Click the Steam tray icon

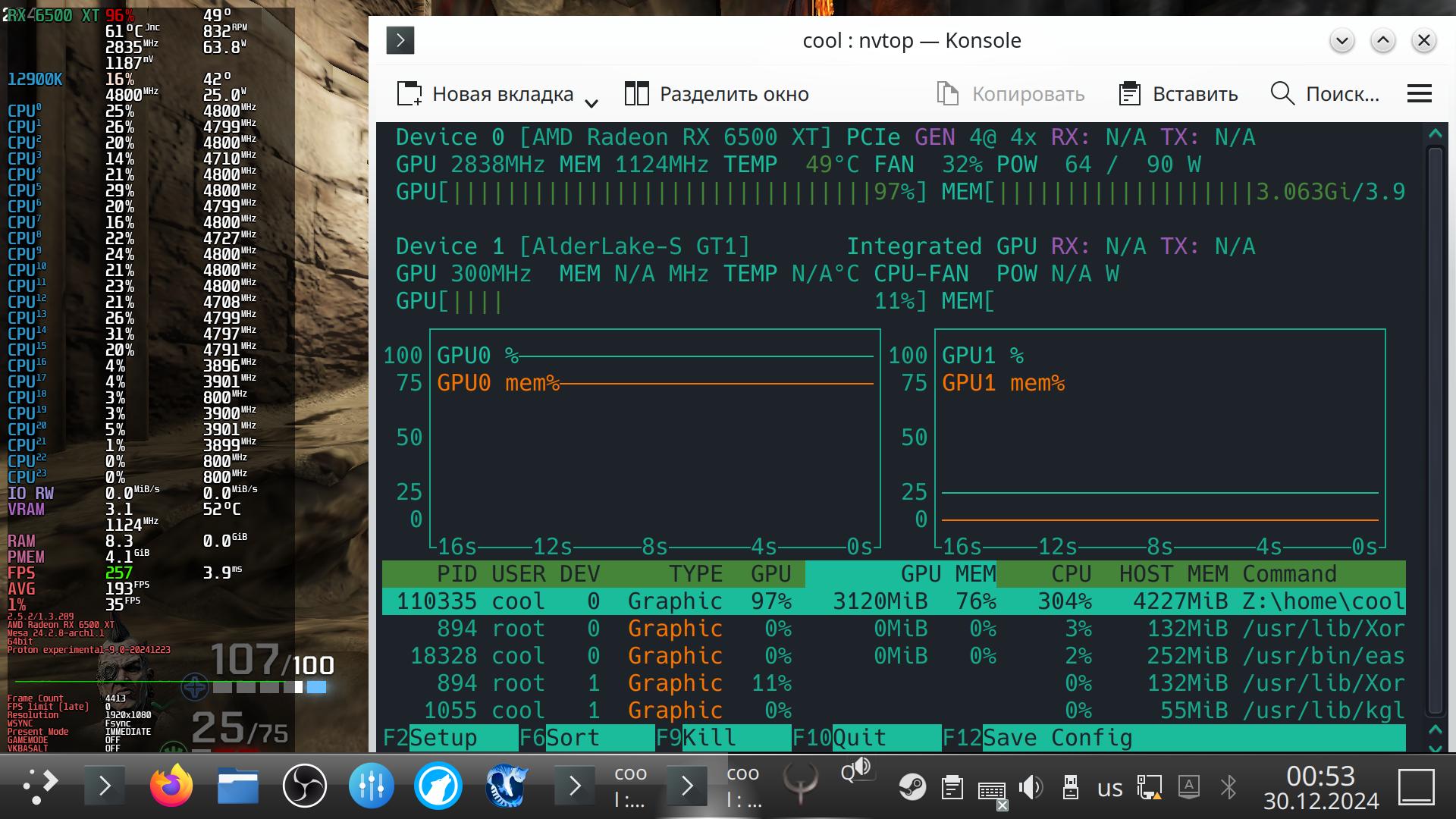(x=912, y=788)
